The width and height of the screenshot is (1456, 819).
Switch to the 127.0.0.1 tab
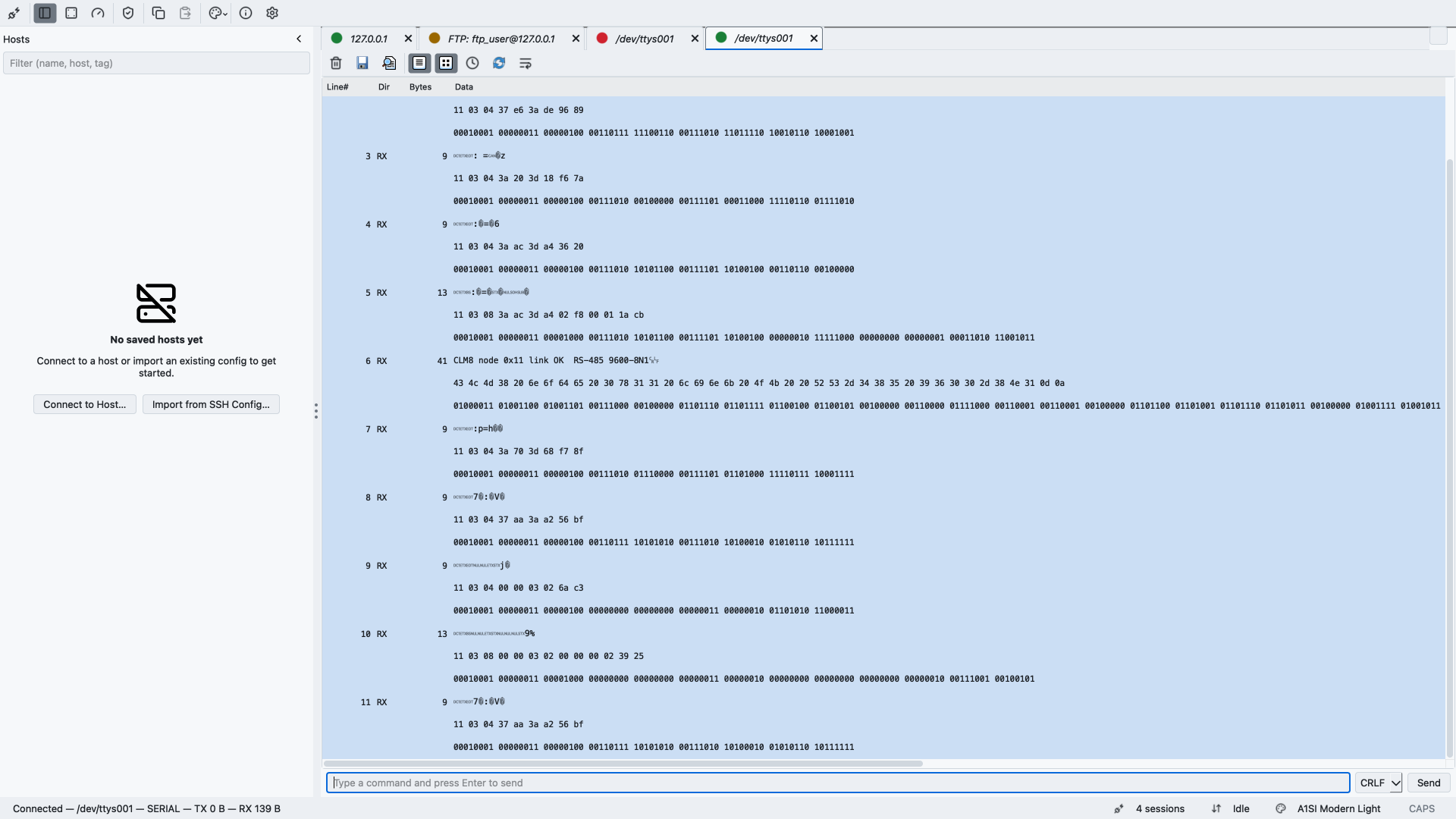369,39
